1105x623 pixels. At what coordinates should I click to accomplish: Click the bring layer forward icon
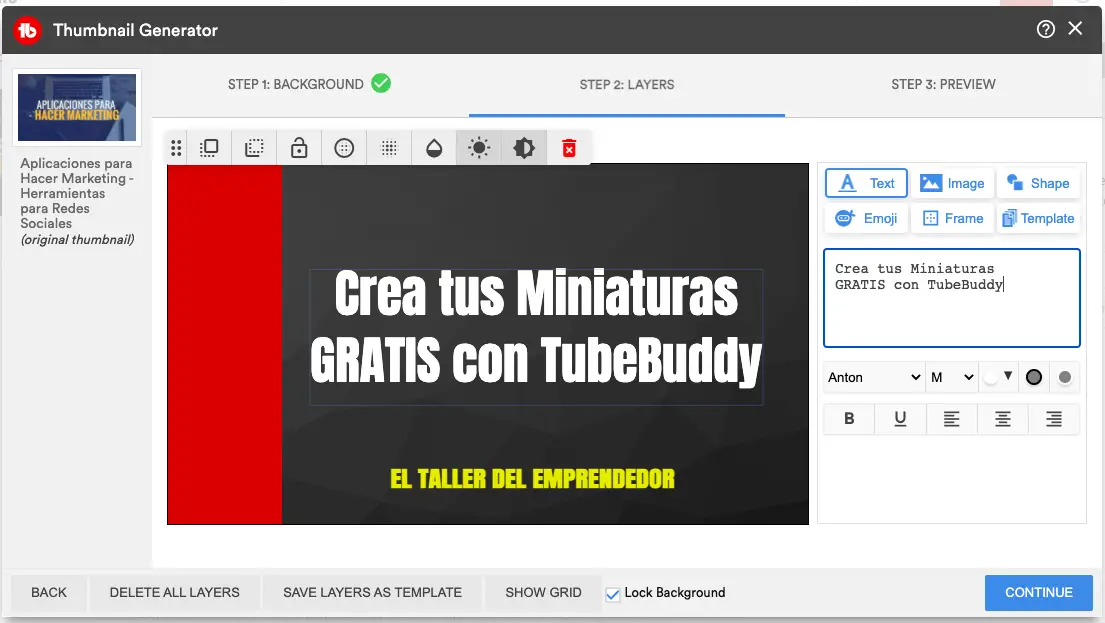(209, 148)
